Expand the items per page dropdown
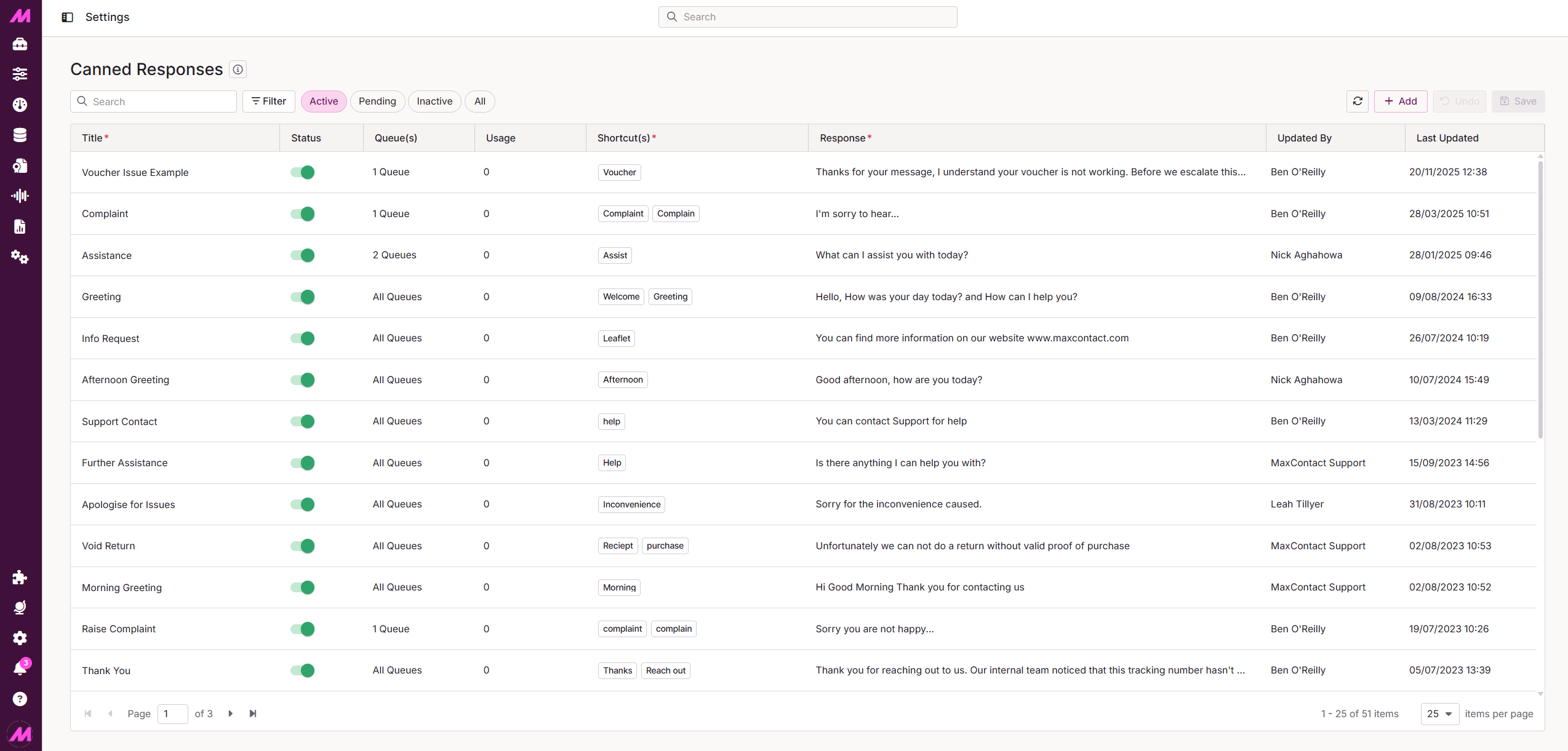The width and height of the screenshot is (1568, 751). (x=1439, y=713)
